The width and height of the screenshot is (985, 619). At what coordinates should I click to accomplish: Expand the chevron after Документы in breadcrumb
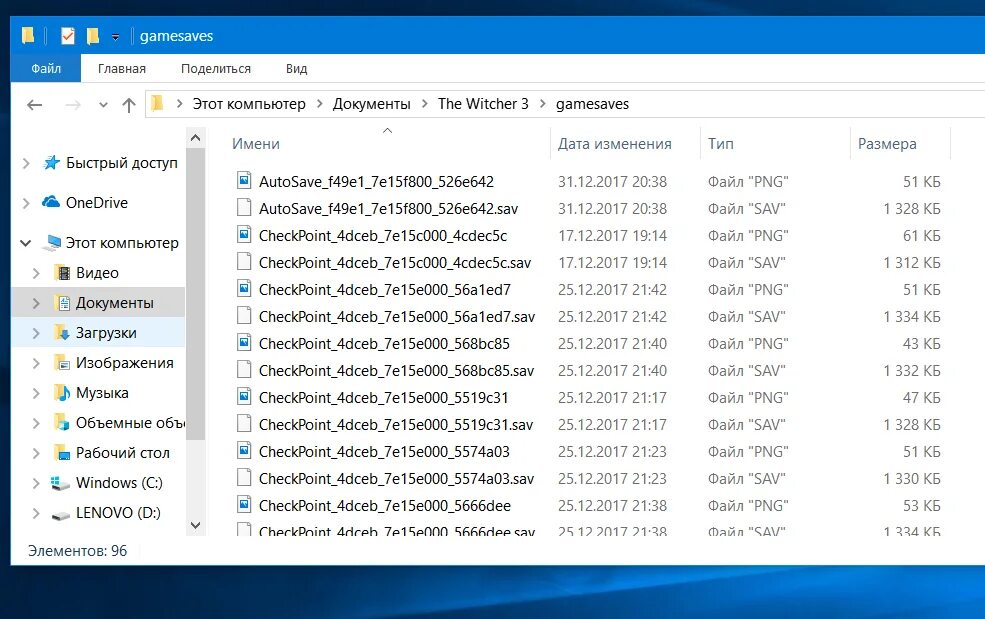(x=425, y=104)
